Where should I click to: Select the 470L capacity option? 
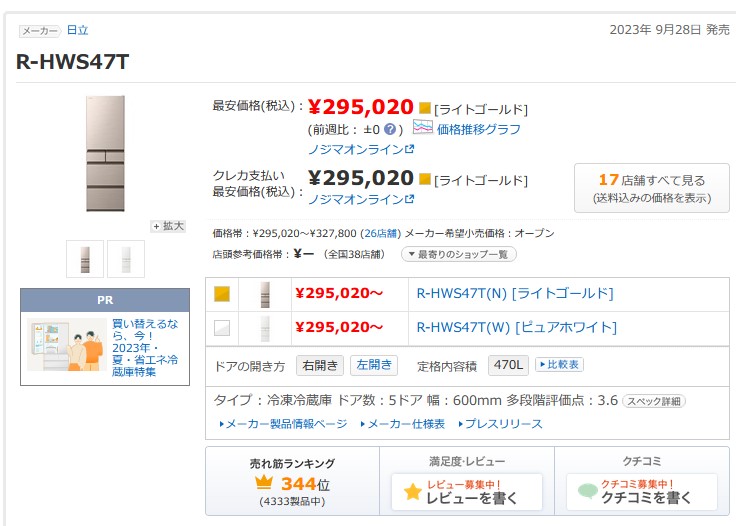[508, 365]
